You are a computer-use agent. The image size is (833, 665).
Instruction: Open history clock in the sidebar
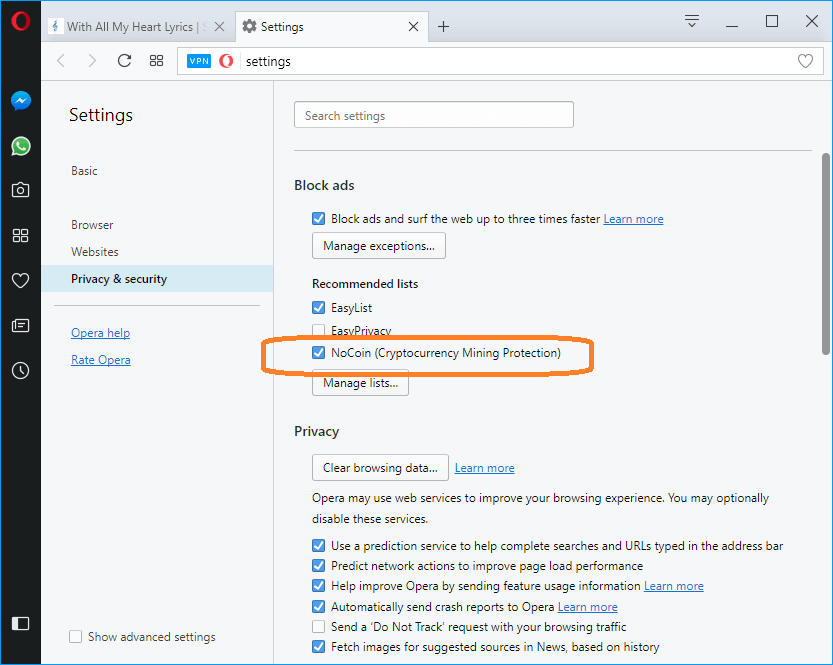tap(21, 370)
